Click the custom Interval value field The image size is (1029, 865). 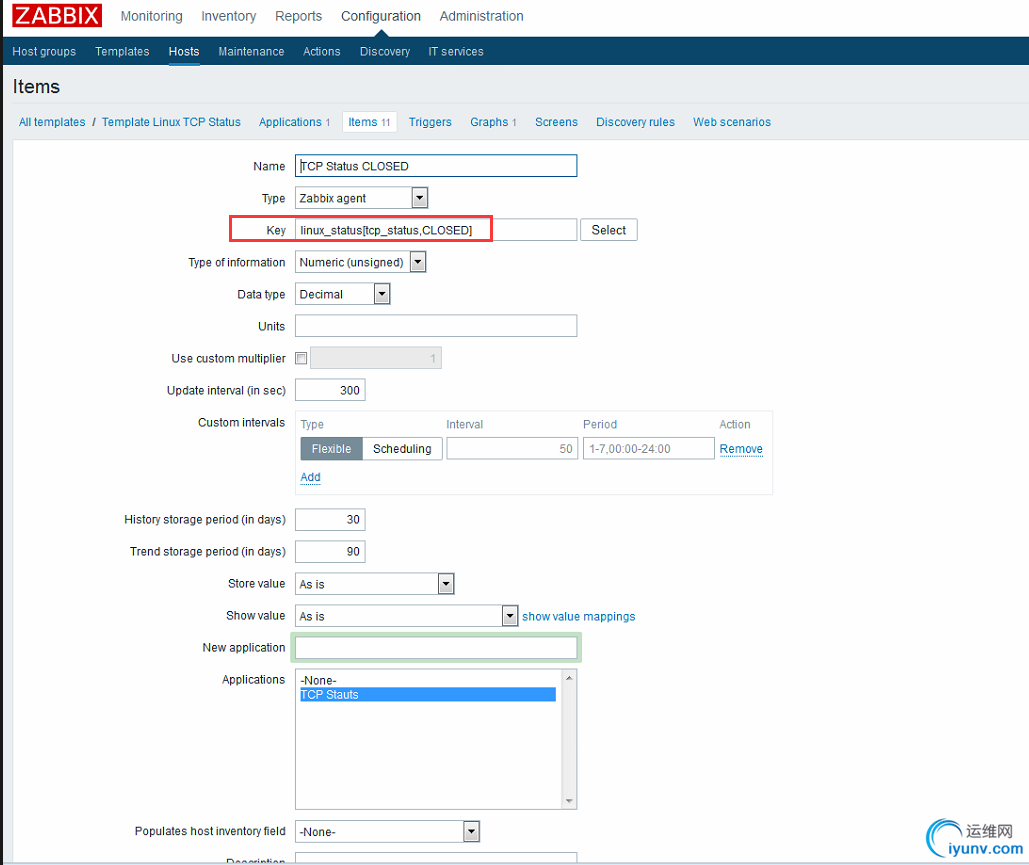click(x=513, y=449)
